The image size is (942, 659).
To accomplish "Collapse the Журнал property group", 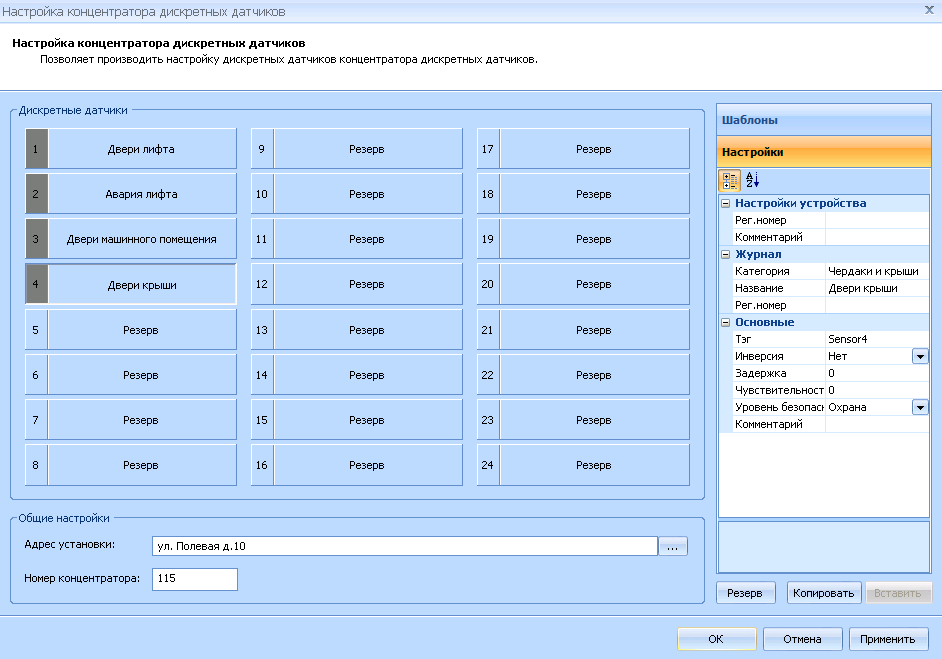I will pos(726,254).
